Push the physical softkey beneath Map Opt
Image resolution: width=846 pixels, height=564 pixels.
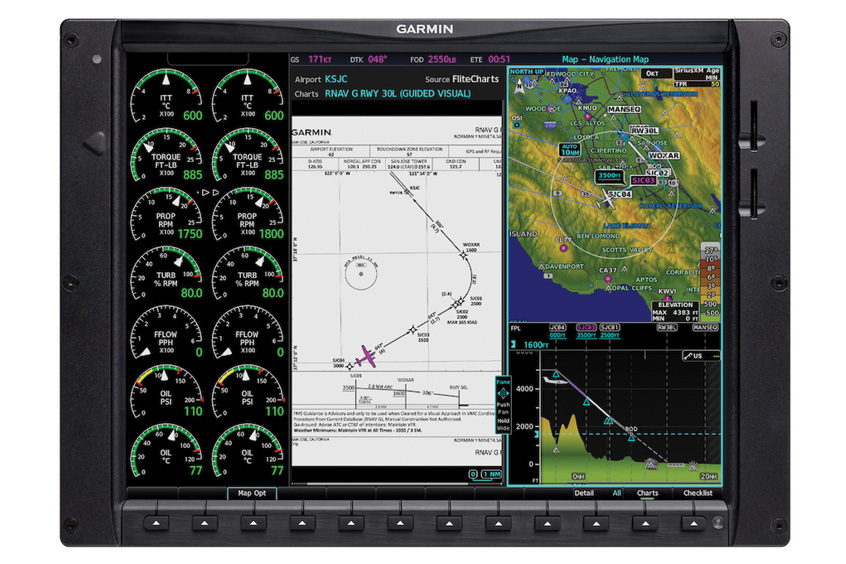click(253, 523)
